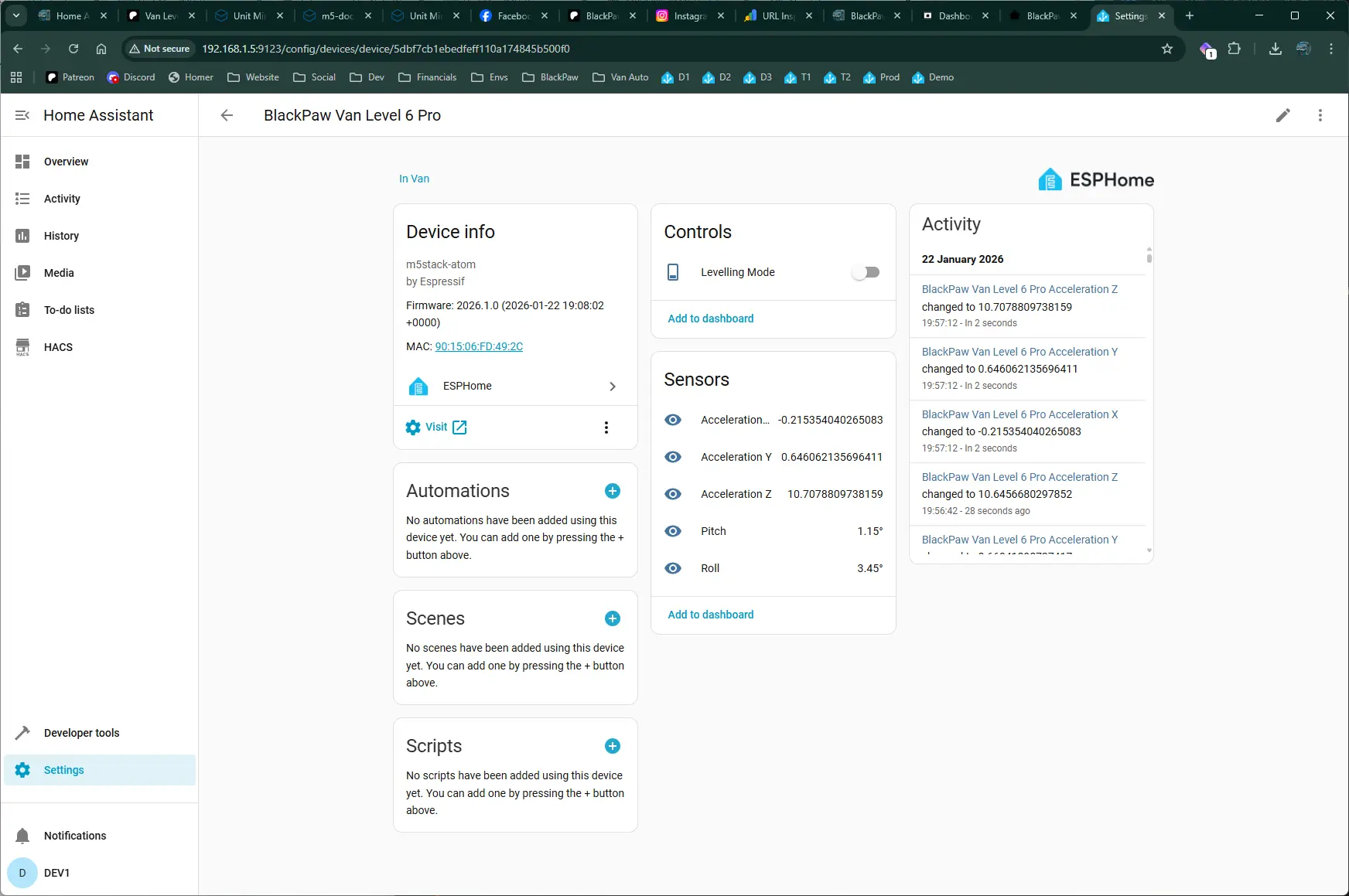Viewport: 1349px width, 896px height.
Task: Open the DEV1 user profile
Action: 100,873
